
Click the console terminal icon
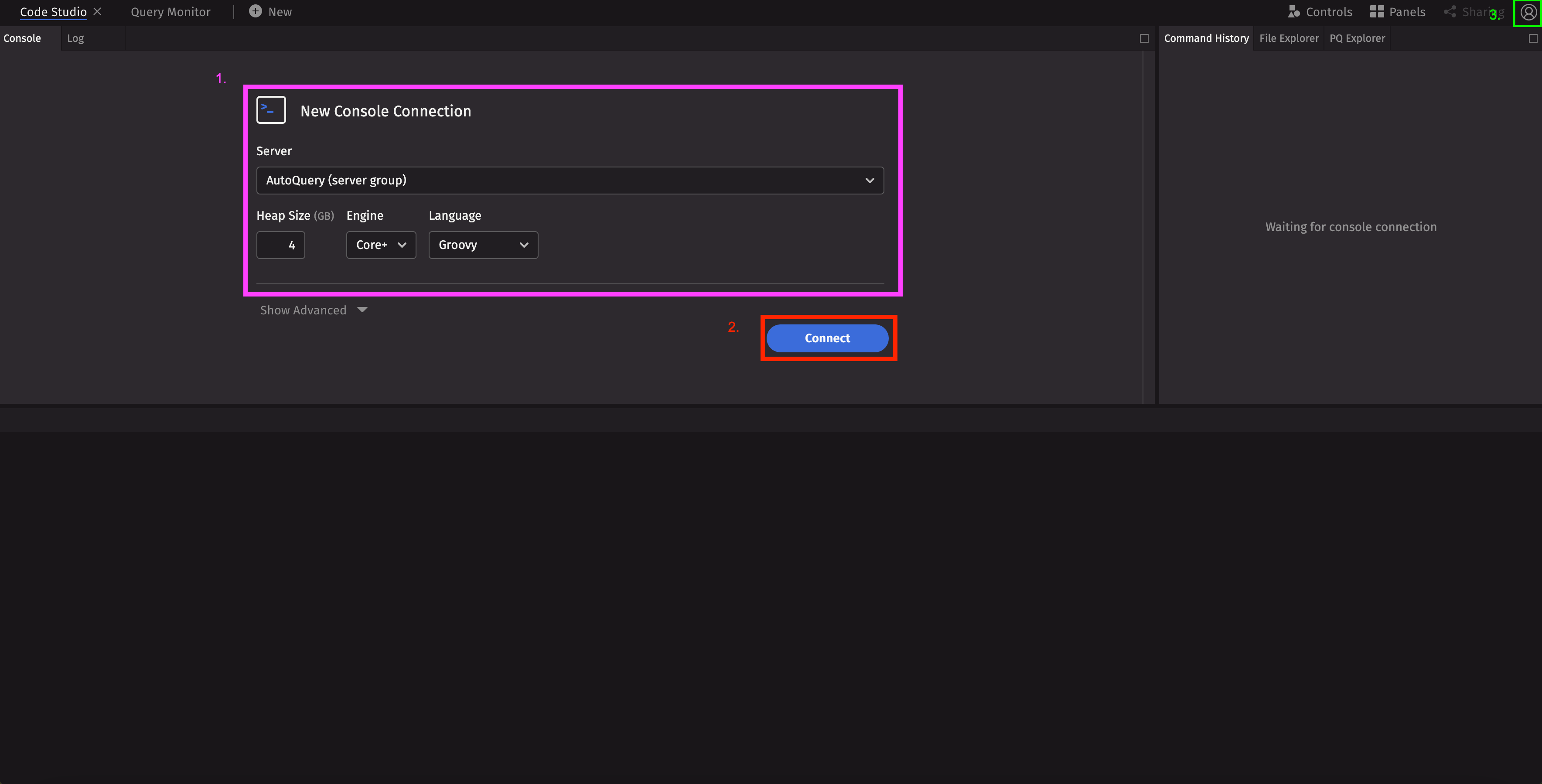click(x=271, y=110)
